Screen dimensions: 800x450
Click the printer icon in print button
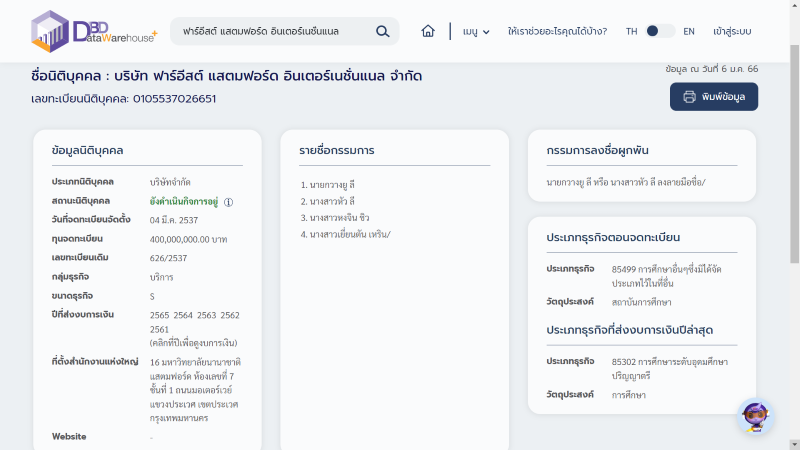(x=689, y=97)
